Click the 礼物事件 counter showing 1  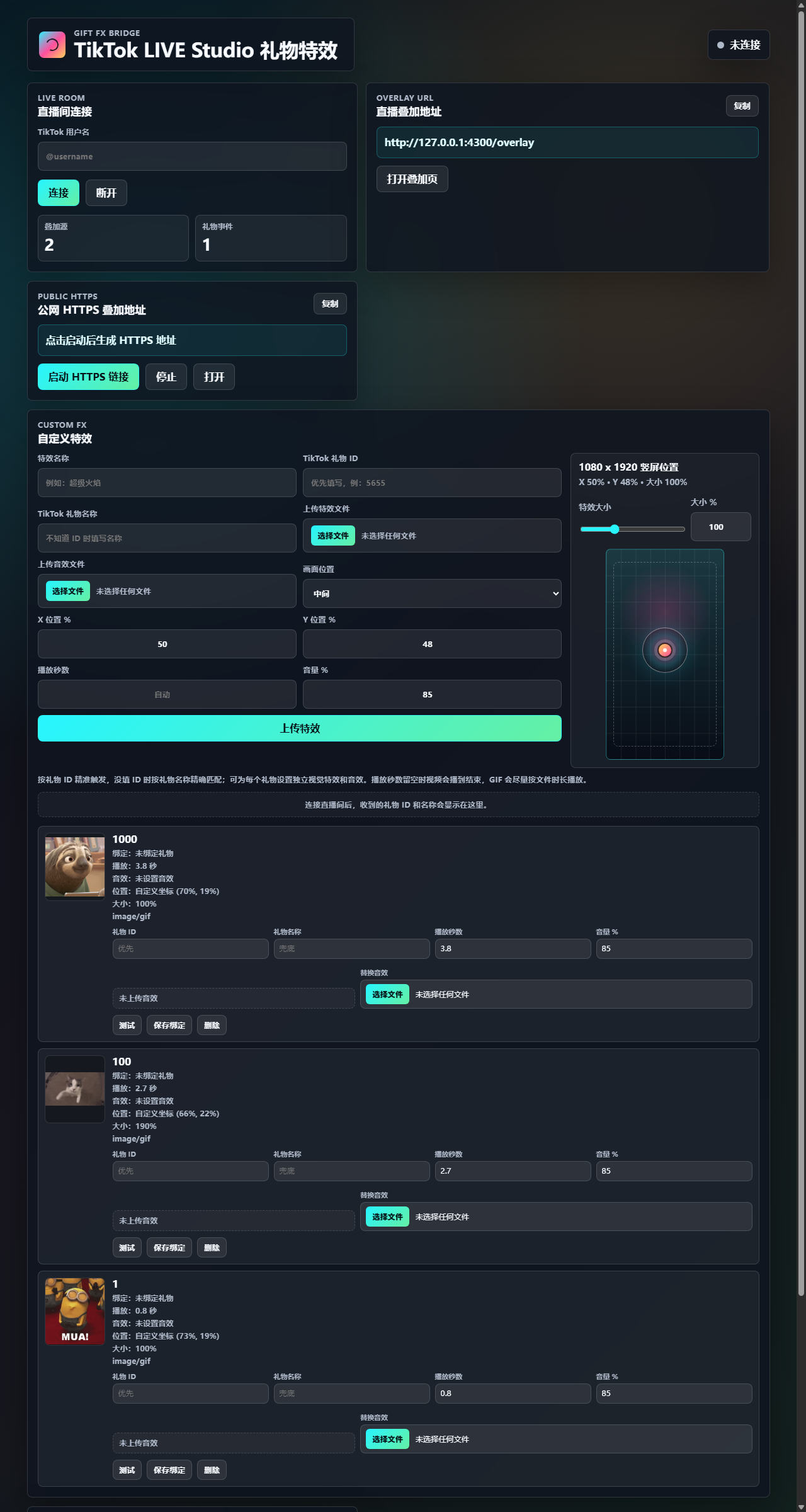tap(271, 238)
